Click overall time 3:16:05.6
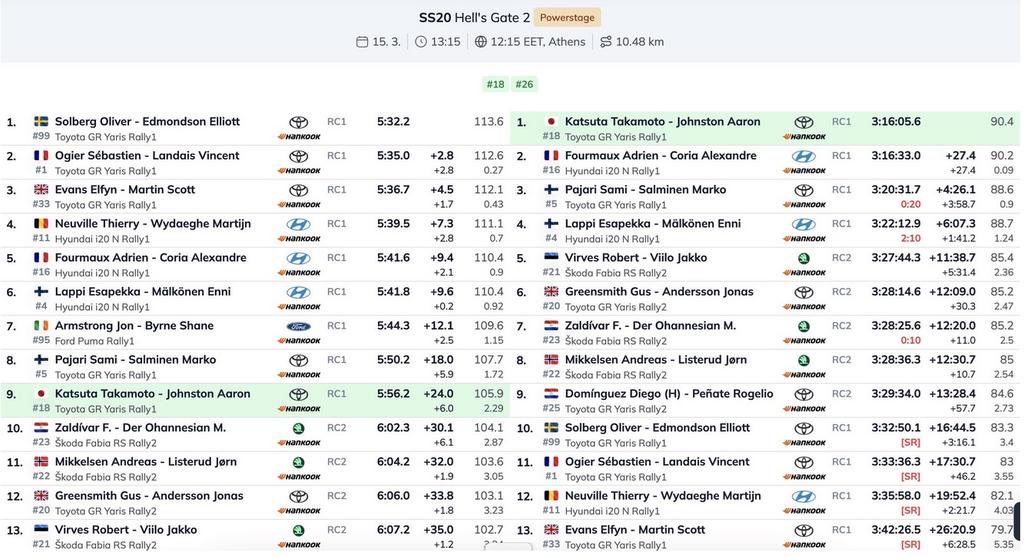Viewport: 1024px width, 558px height. point(896,122)
